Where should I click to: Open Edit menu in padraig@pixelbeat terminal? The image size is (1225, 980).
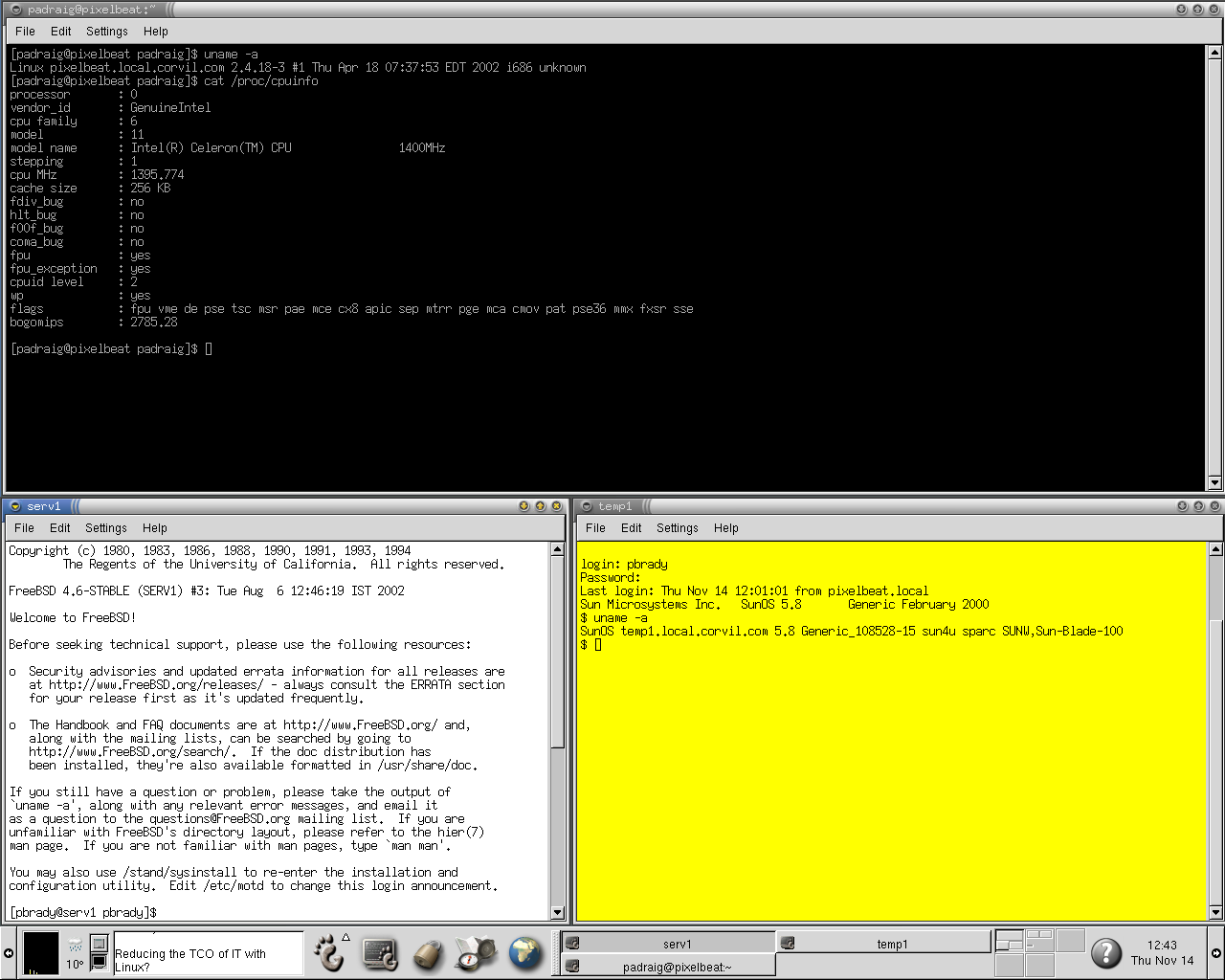[x=61, y=32]
